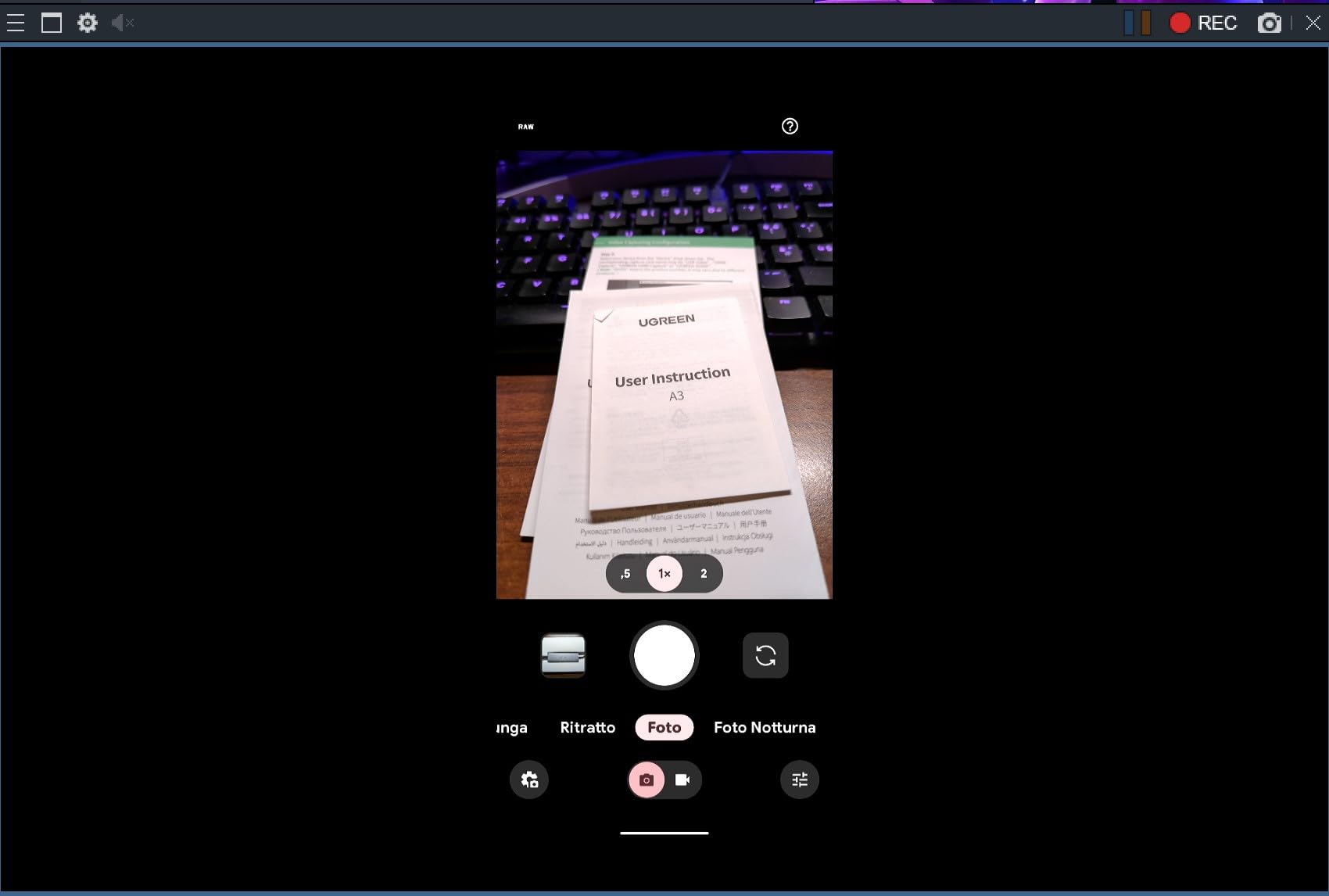Switch to Foto Notturna mode
The width and height of the screenshot is (1329, 896).
point(765,727)
